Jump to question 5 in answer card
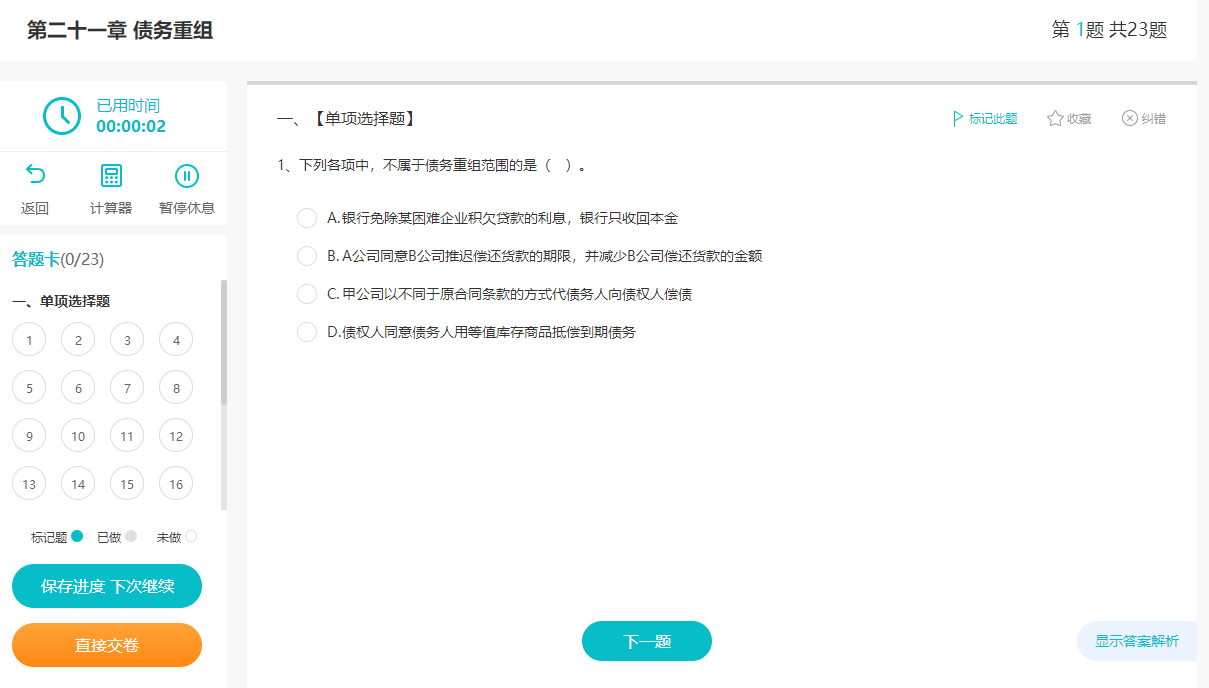Image resolution: width=1209 pixels, height=688 pixels. [29, 387]
